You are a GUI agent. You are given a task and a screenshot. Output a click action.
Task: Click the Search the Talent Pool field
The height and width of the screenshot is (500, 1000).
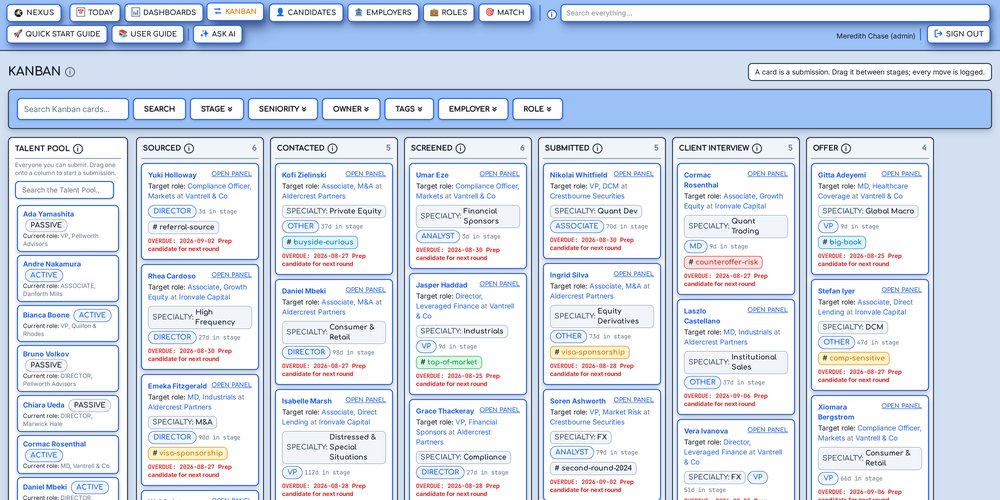pos(64,190)
